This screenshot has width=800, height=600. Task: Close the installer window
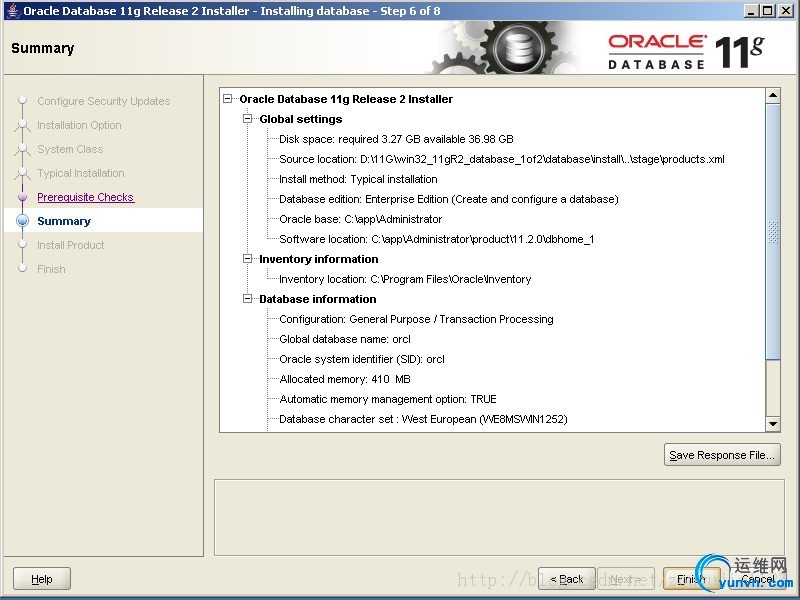point(786,11)
